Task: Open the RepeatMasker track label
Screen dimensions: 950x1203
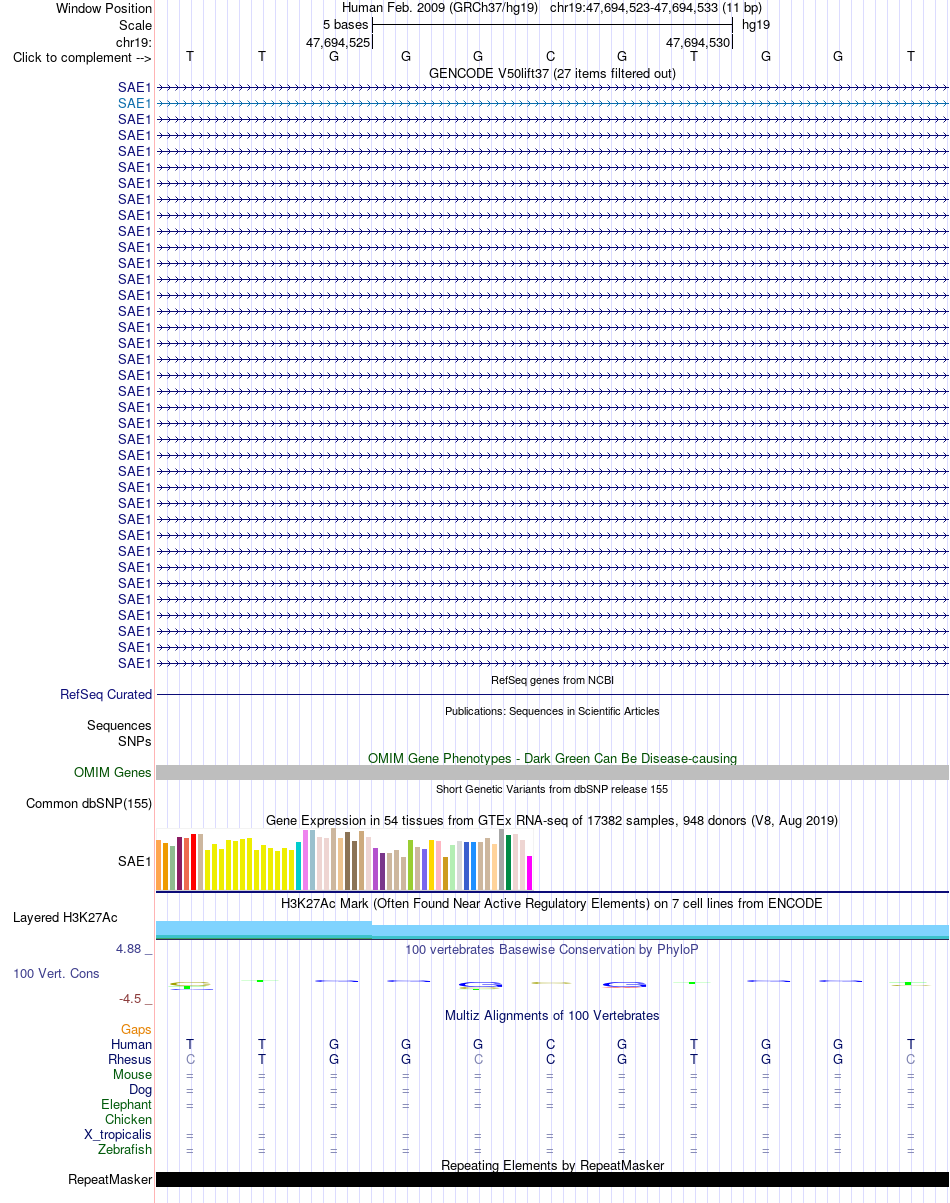Action: (110, 1180)
